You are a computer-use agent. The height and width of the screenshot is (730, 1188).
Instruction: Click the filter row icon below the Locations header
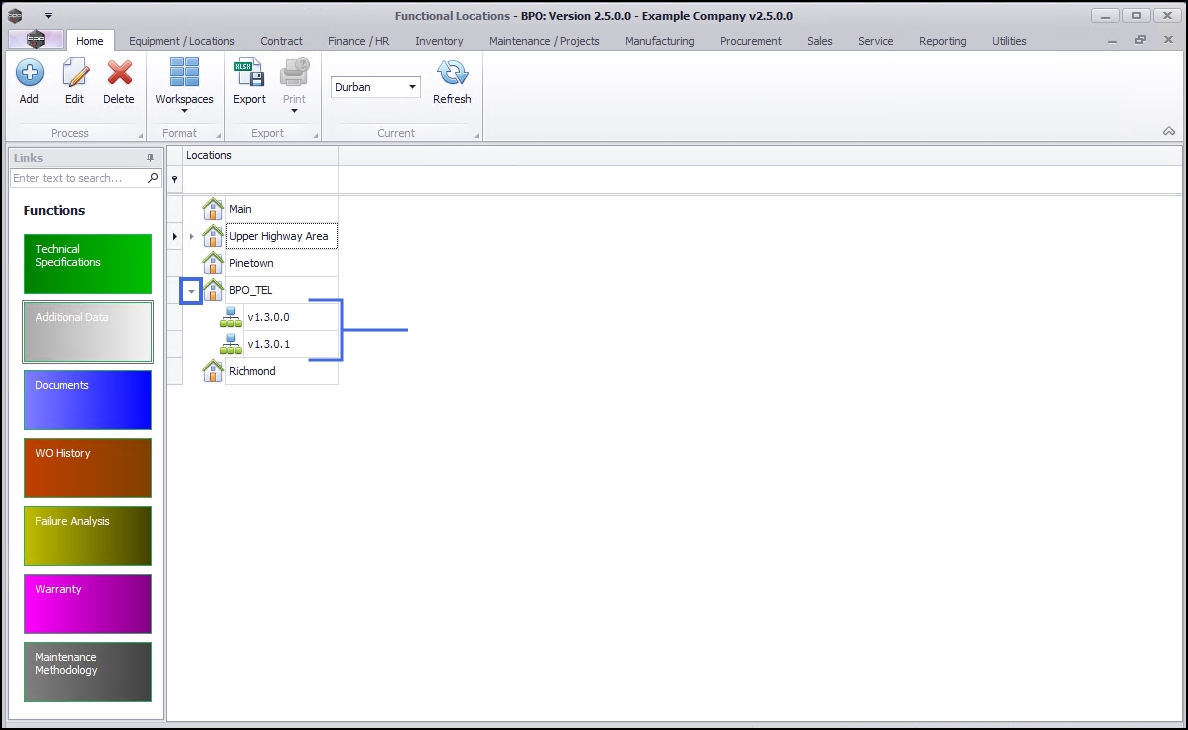[174, 179]
